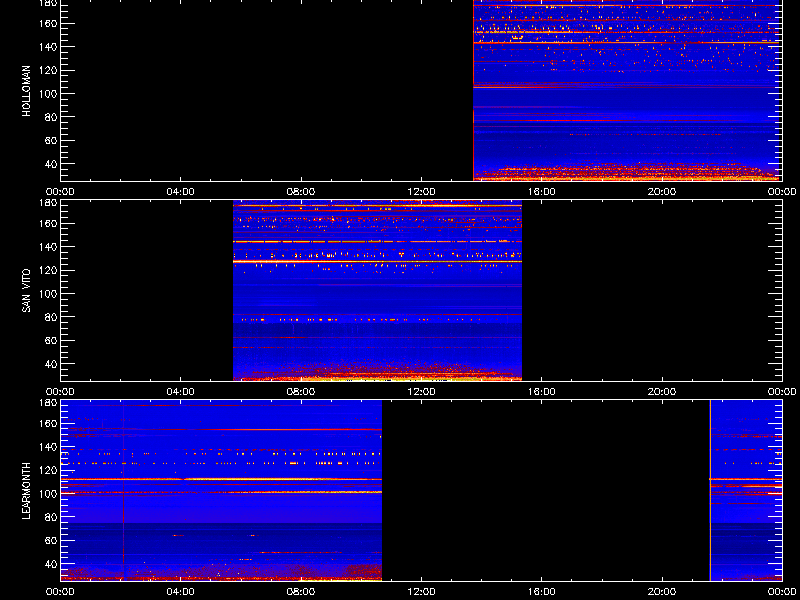
Task: Select 04:00 time label under Holloman panel
Action: (x=181, y=192)
